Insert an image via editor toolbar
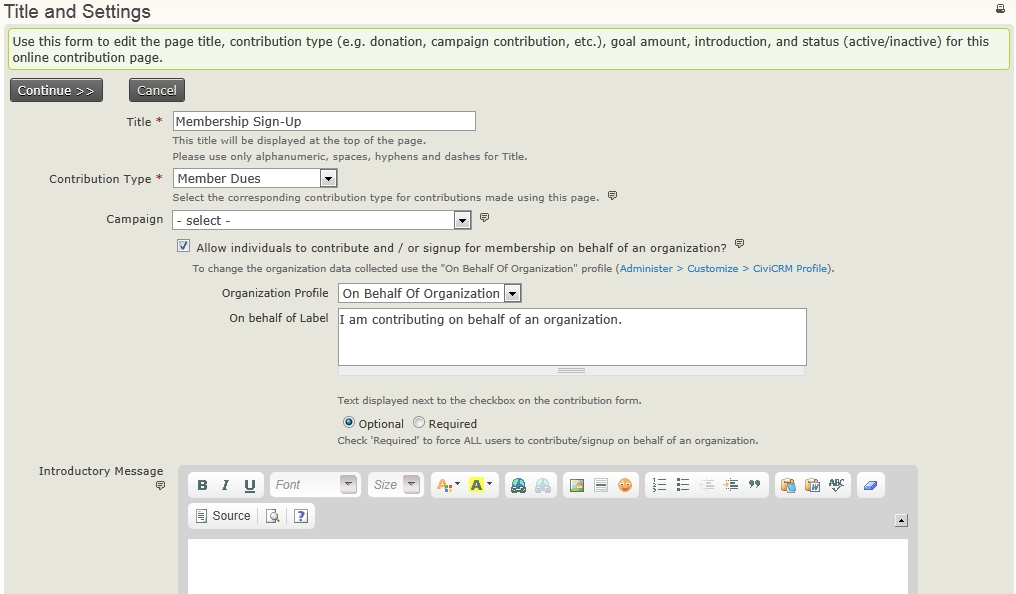1016x594 pixels. tap(577, 485)
